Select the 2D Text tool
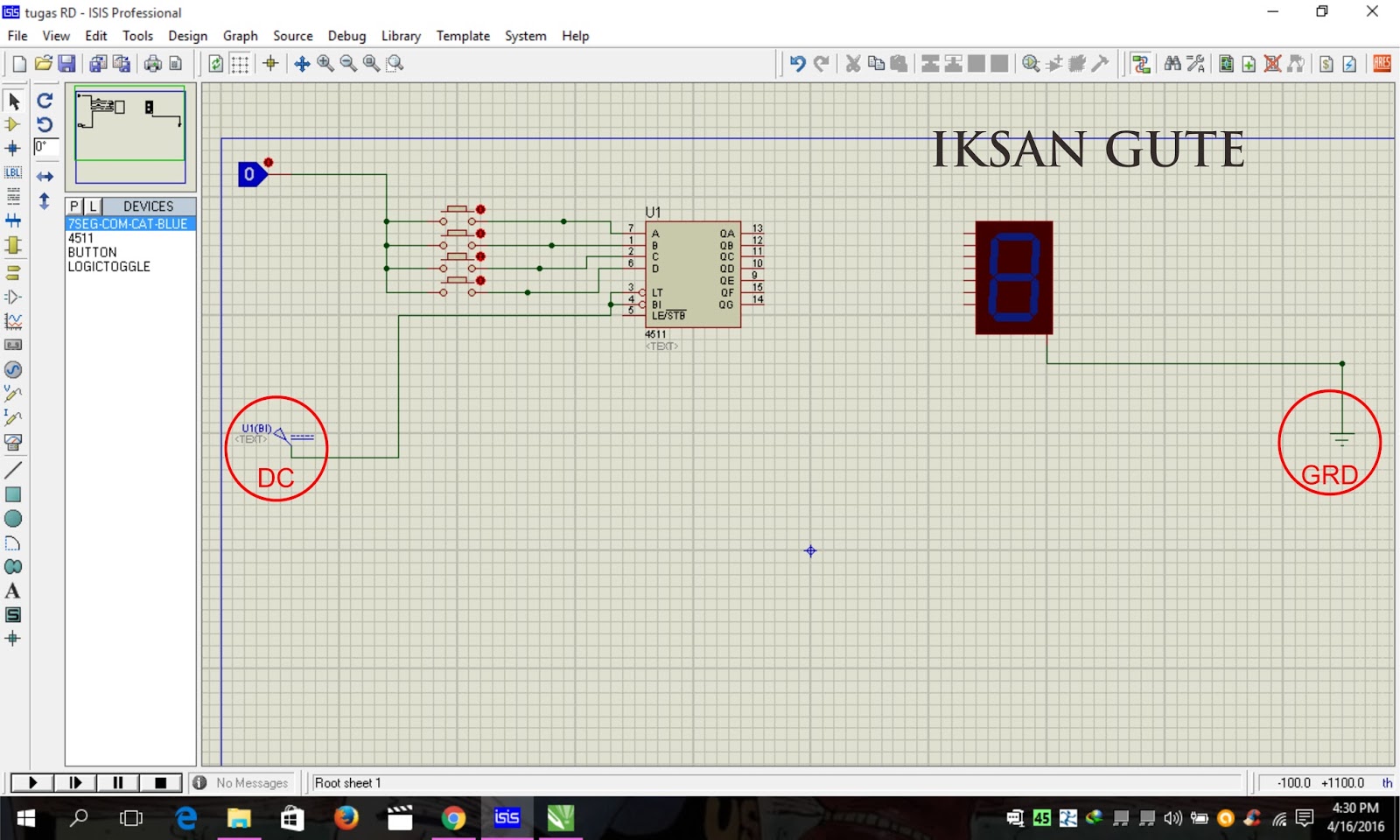The width and height of the screenshot is (1400, 840). pos(13,591)
